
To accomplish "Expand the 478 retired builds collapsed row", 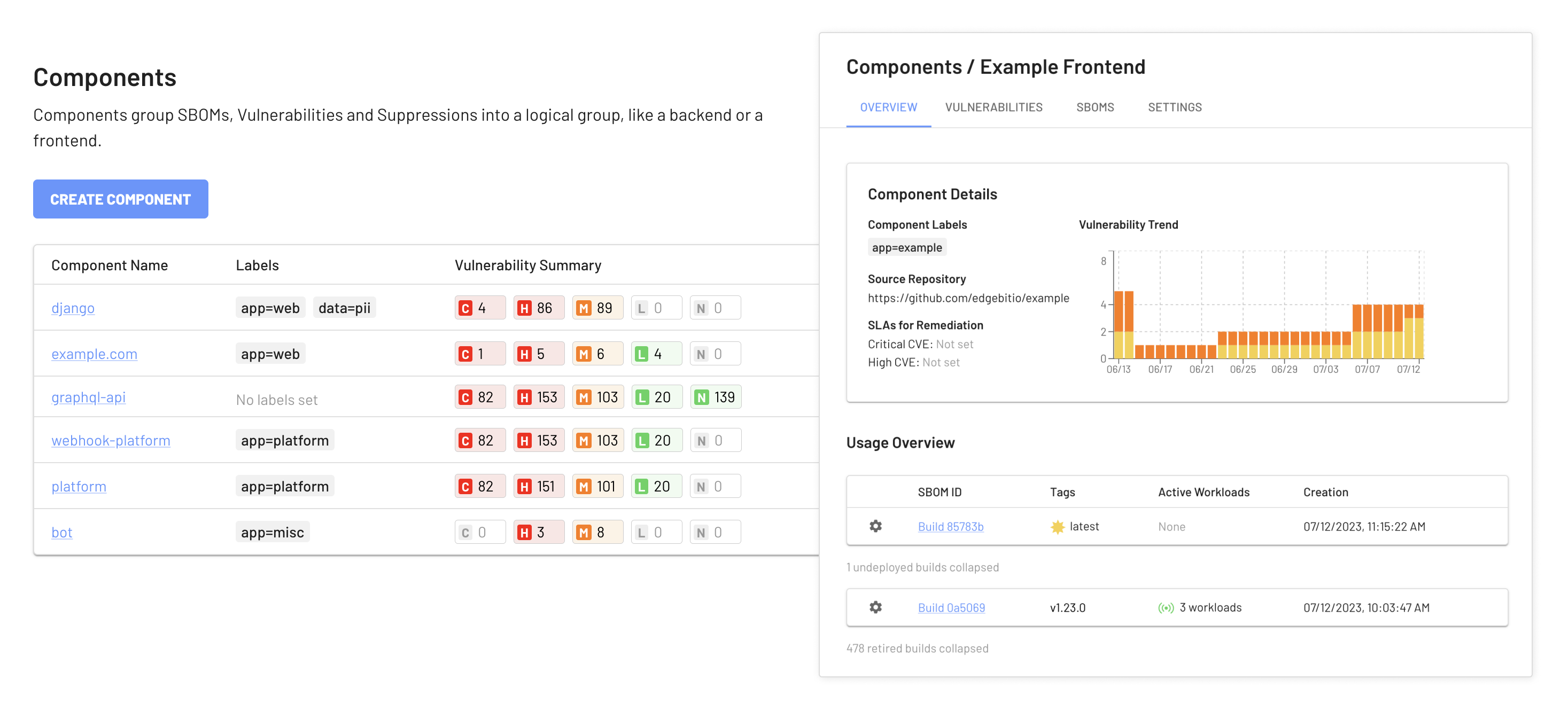I will pyautogui.click(x=917, y=649).
